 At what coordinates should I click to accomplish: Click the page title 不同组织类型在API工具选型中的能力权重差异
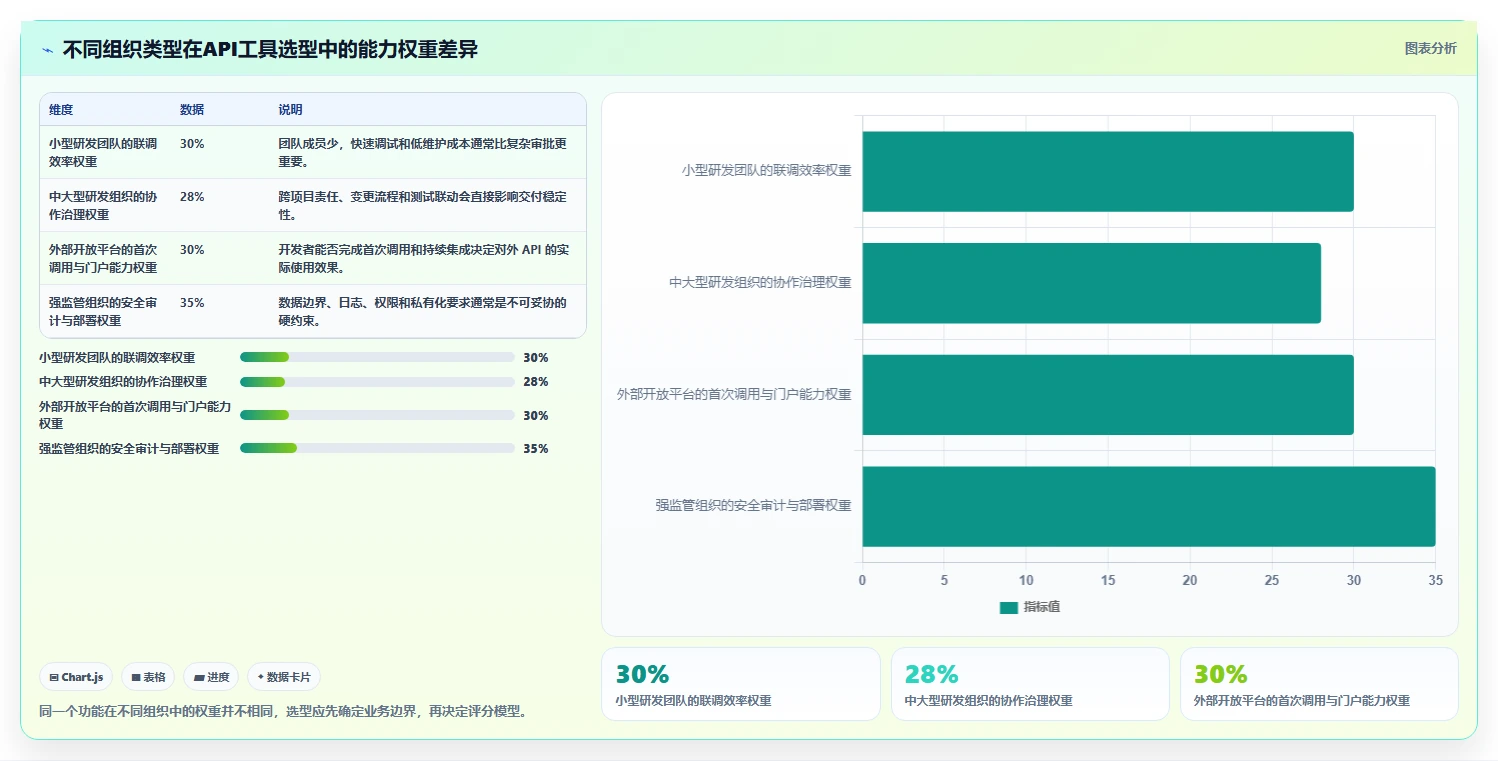[270, 49]
